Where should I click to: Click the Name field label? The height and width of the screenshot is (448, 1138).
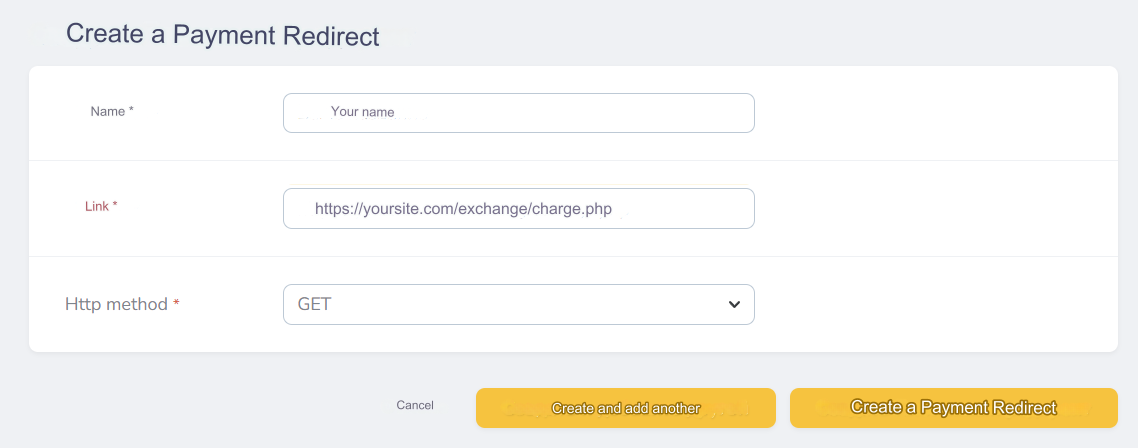tap(107, 112)
